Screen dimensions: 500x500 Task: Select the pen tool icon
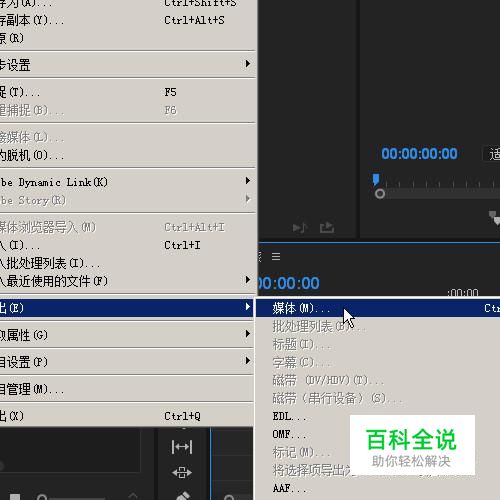(x=182, y=496)
